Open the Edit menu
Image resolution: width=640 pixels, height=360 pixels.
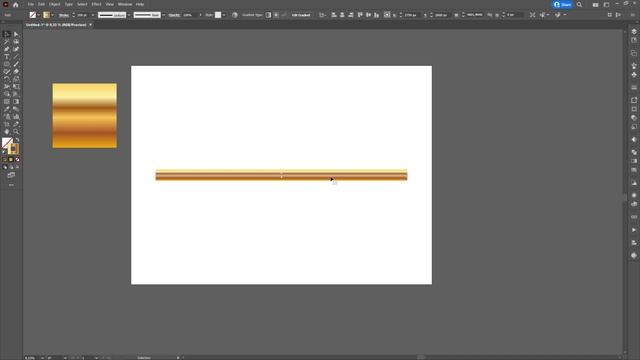tap(41, 4)
